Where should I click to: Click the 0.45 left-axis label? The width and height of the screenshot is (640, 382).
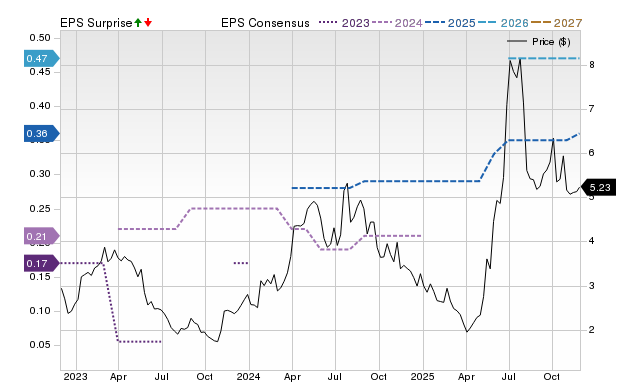(x=40, y=72)
